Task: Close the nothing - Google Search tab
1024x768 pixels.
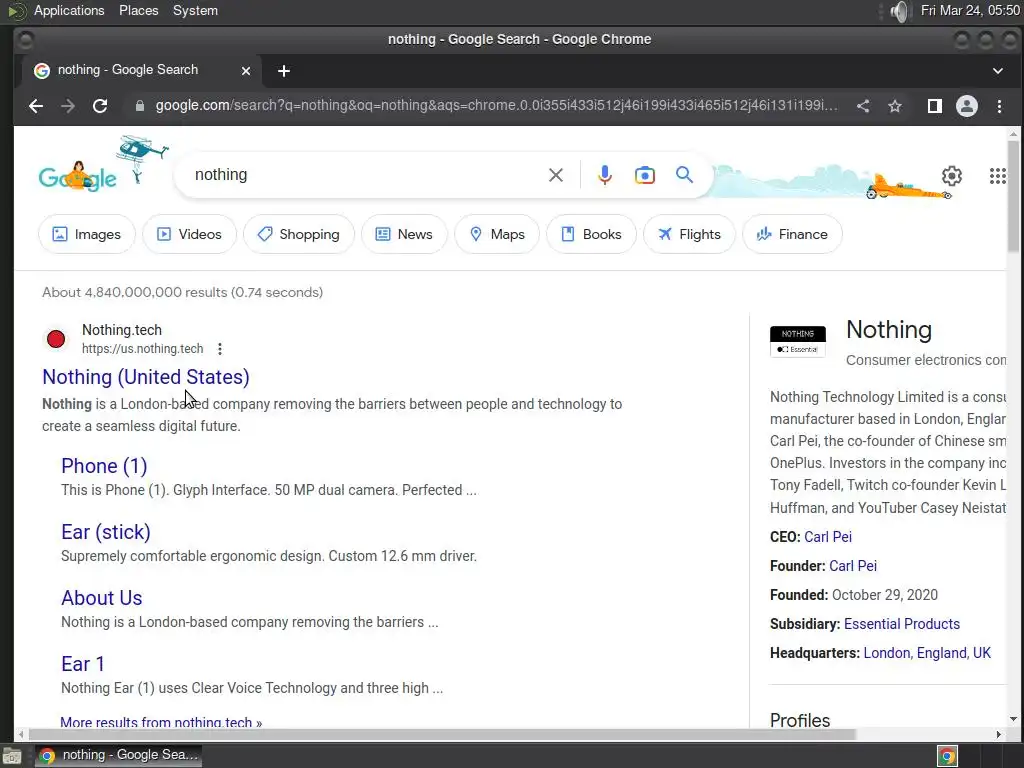Action: (246, 71)
